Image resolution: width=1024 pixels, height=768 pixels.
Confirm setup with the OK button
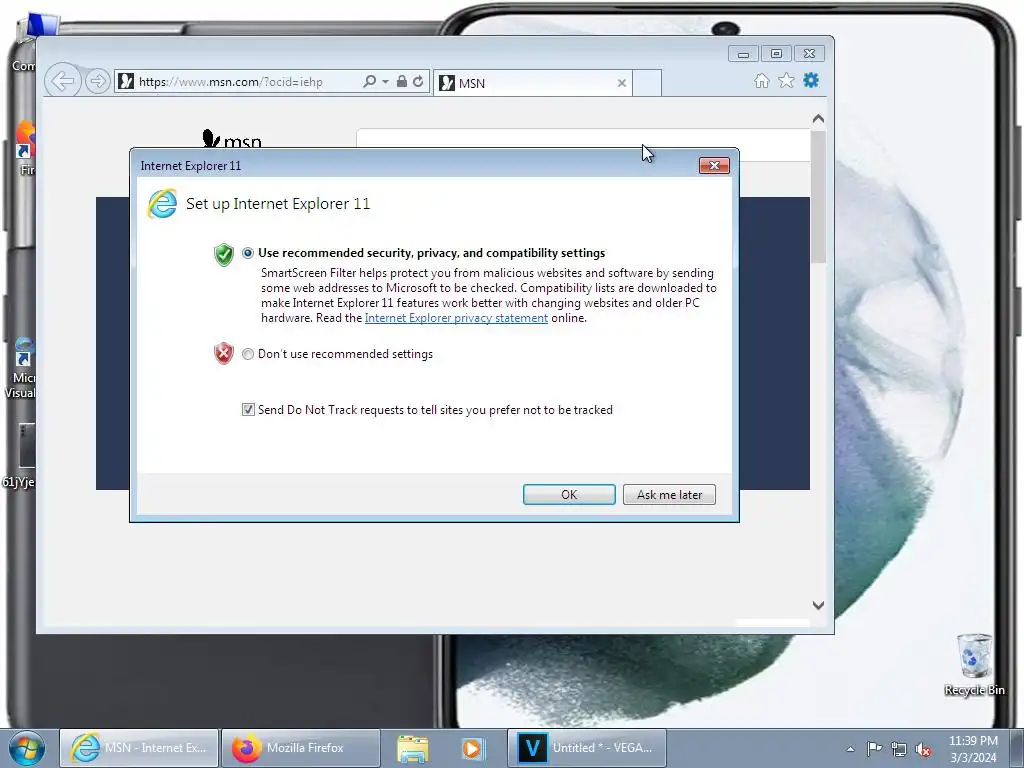[x=569, y=494]
